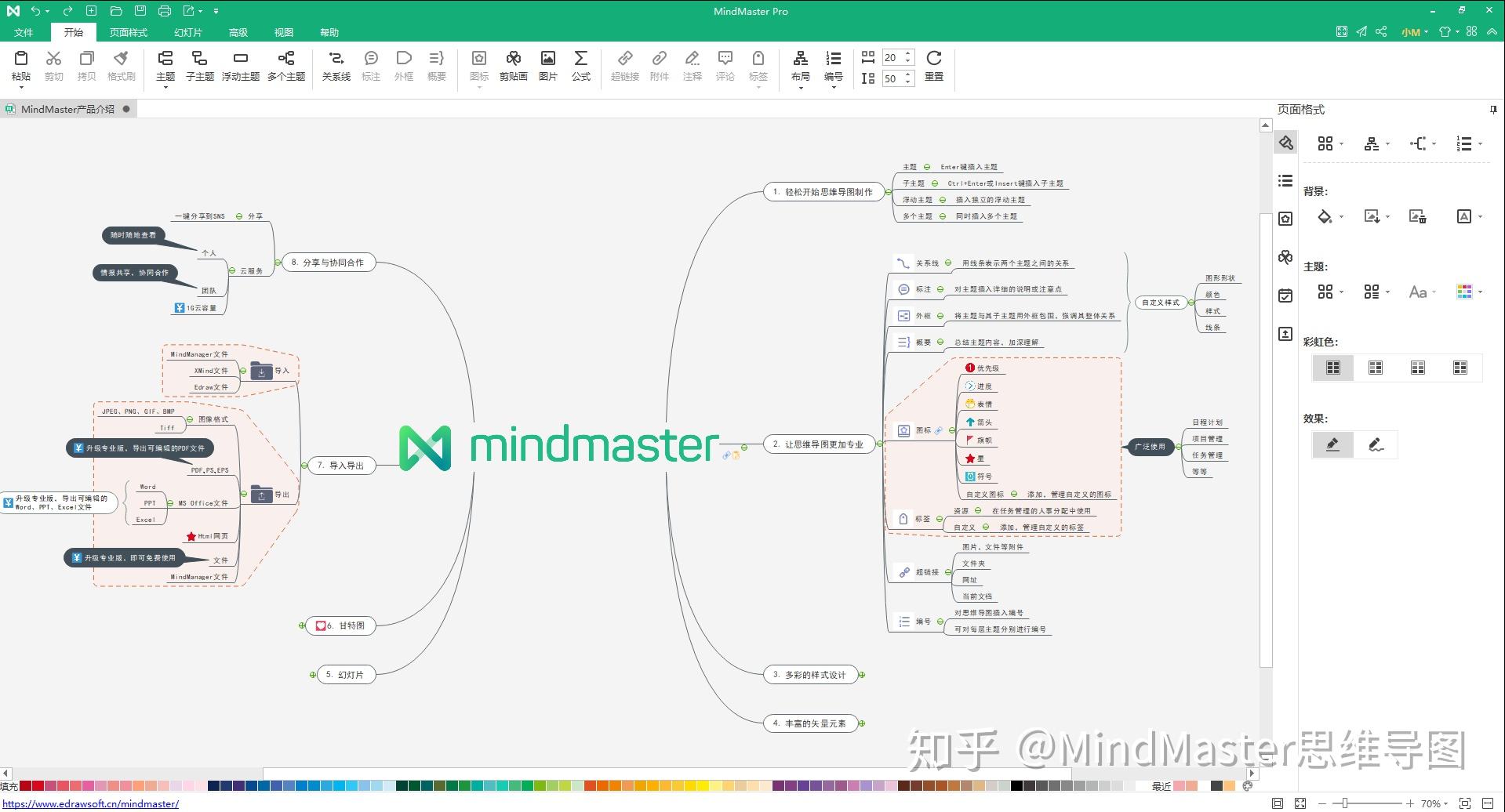The height and width of the screenshot is (812, 1505).
Task: Collapse the 7. 导入导出 branch
Action: pos(304,466)
